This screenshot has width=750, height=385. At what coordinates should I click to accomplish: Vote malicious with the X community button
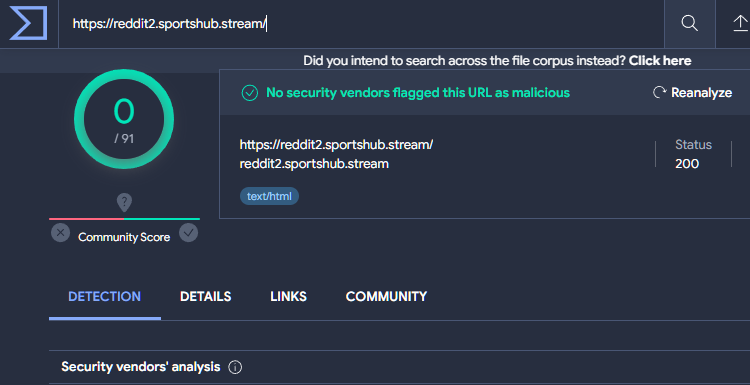(x=60, y=233)
